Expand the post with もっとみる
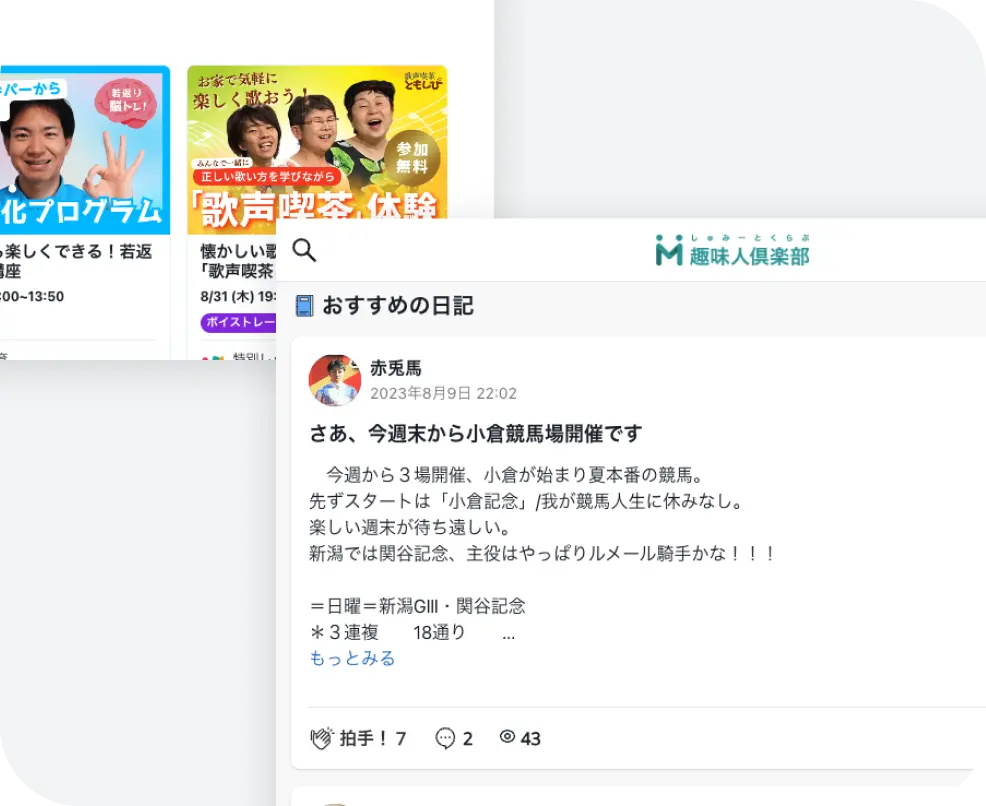 352,658
